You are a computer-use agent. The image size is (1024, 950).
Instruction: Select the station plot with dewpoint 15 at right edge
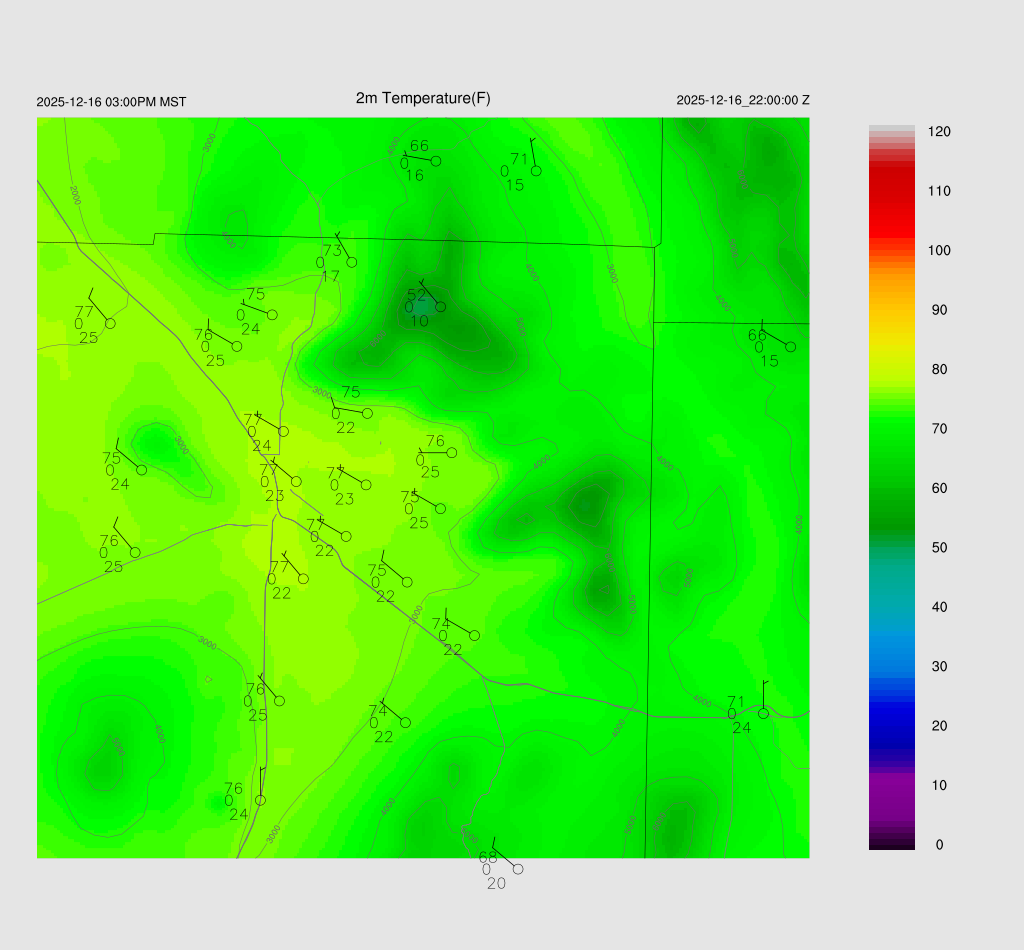790,347
